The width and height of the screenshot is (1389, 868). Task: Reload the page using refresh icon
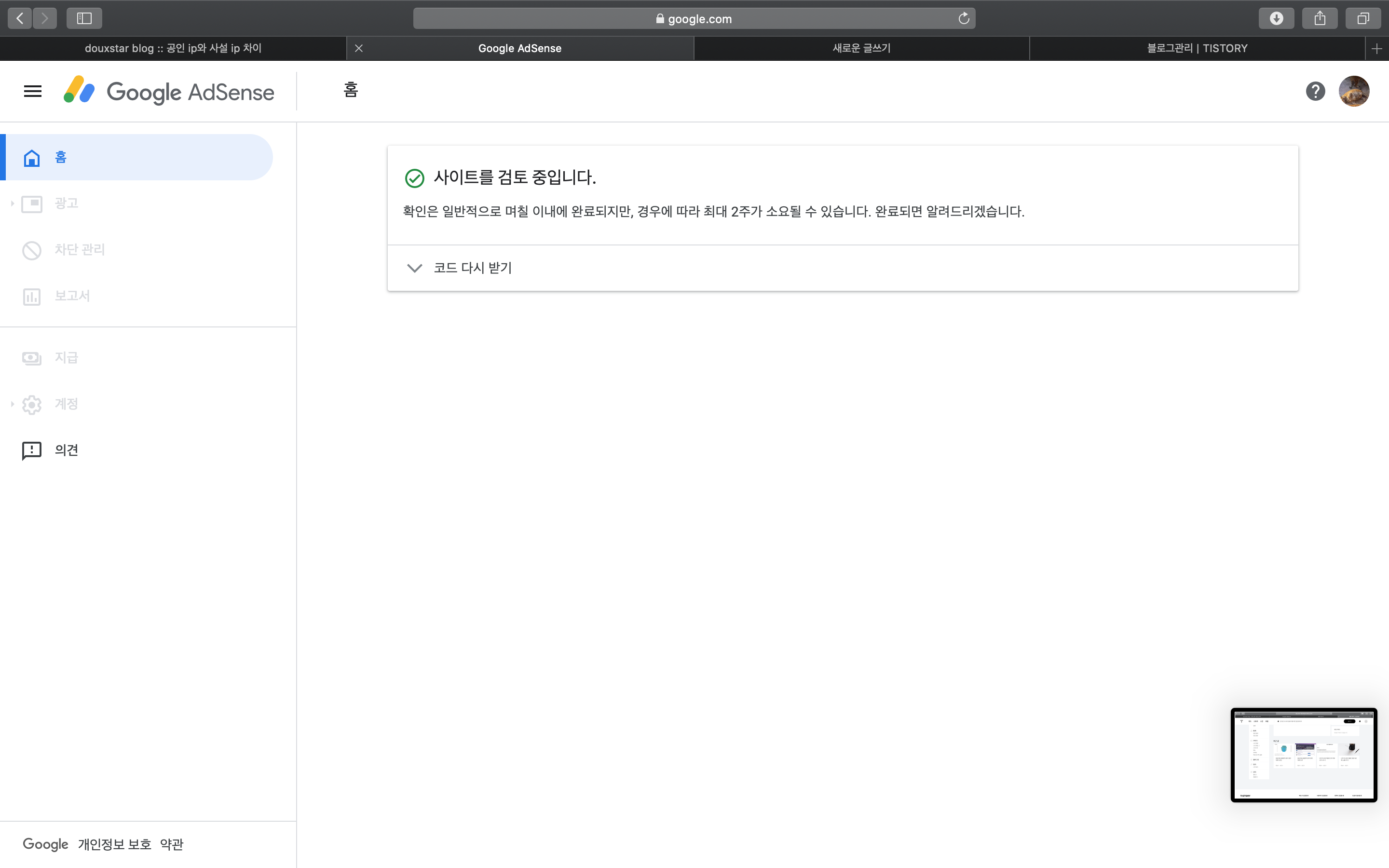[964, 18]
